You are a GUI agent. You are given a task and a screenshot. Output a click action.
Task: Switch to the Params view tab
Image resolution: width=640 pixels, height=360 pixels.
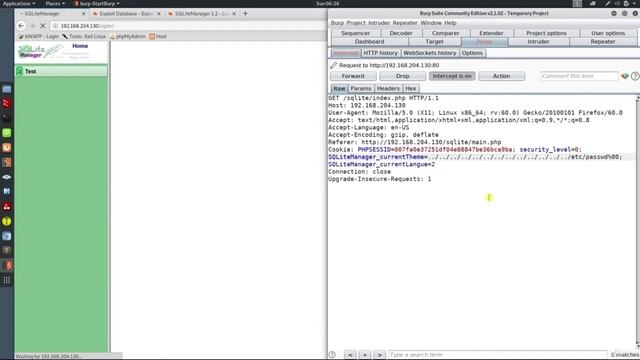click(361, 89)
